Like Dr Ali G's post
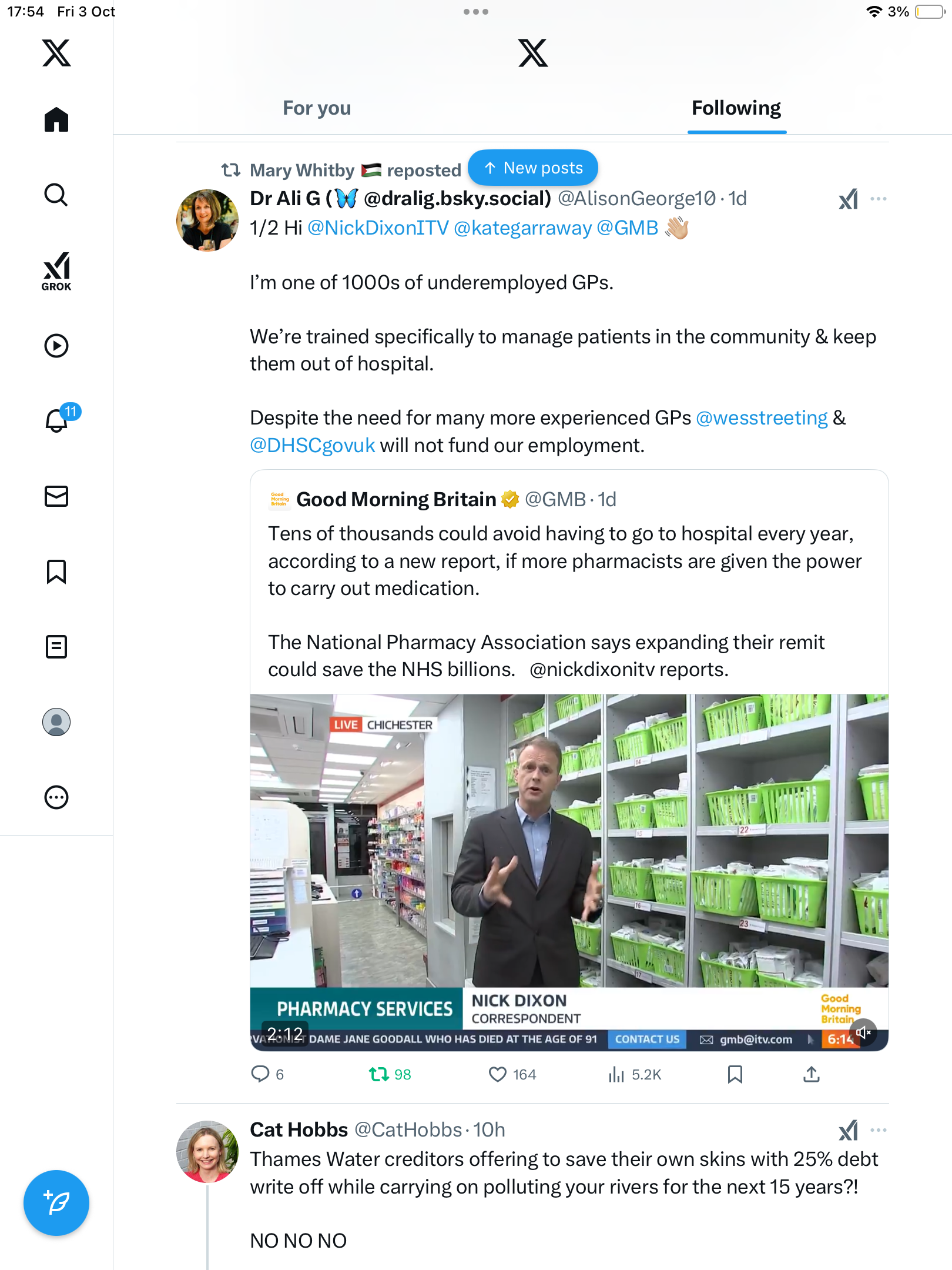 [498, 1075]
